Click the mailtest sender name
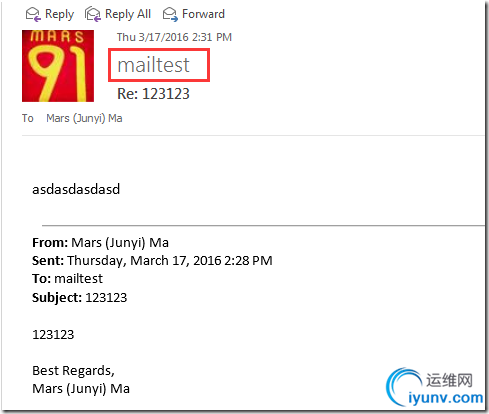The height and width of the screenshot is (414, 489). 153,65
